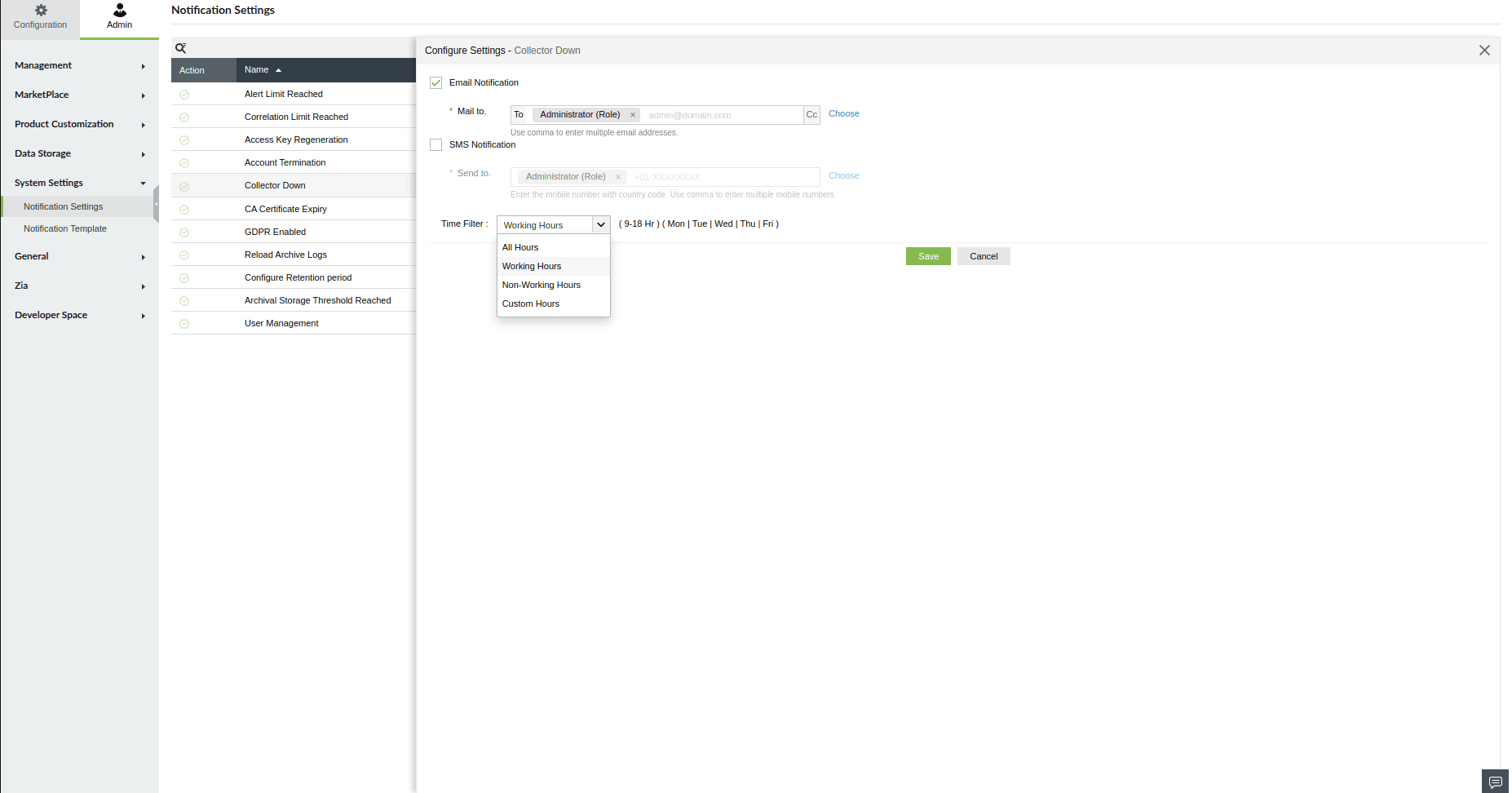
Task: Toggle status icon for Reload Archive Logs
Action: pos(184,255)
